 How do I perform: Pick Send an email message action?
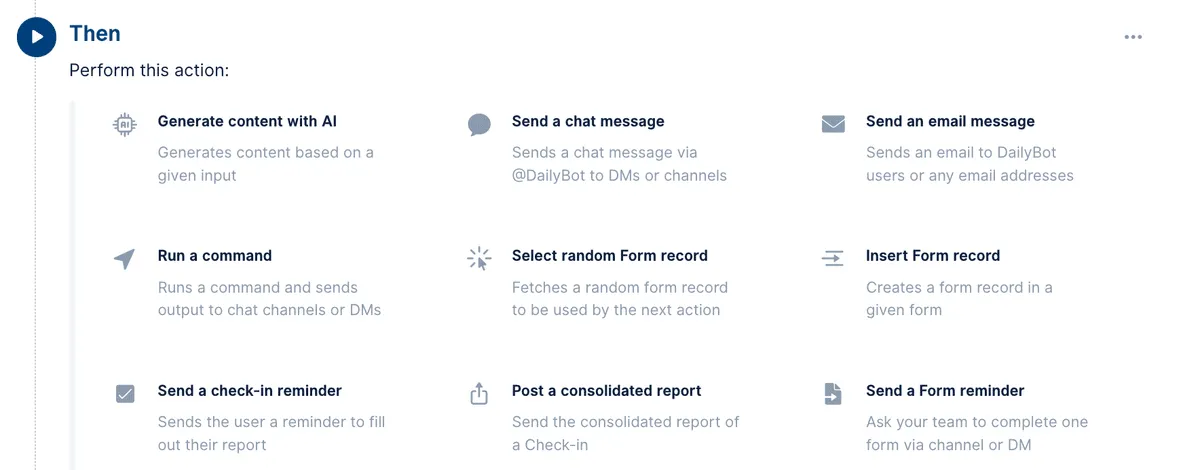(x=950, y=121)
